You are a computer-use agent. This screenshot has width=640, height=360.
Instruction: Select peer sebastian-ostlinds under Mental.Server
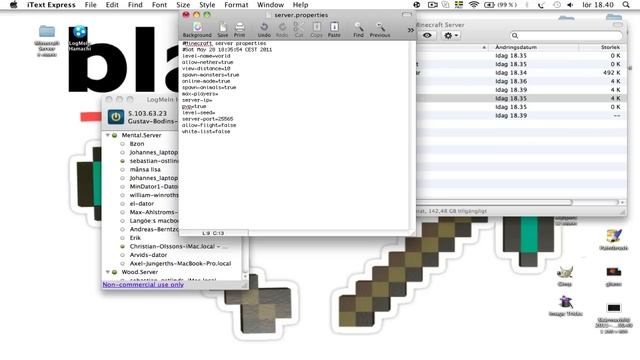pos(154,161)
